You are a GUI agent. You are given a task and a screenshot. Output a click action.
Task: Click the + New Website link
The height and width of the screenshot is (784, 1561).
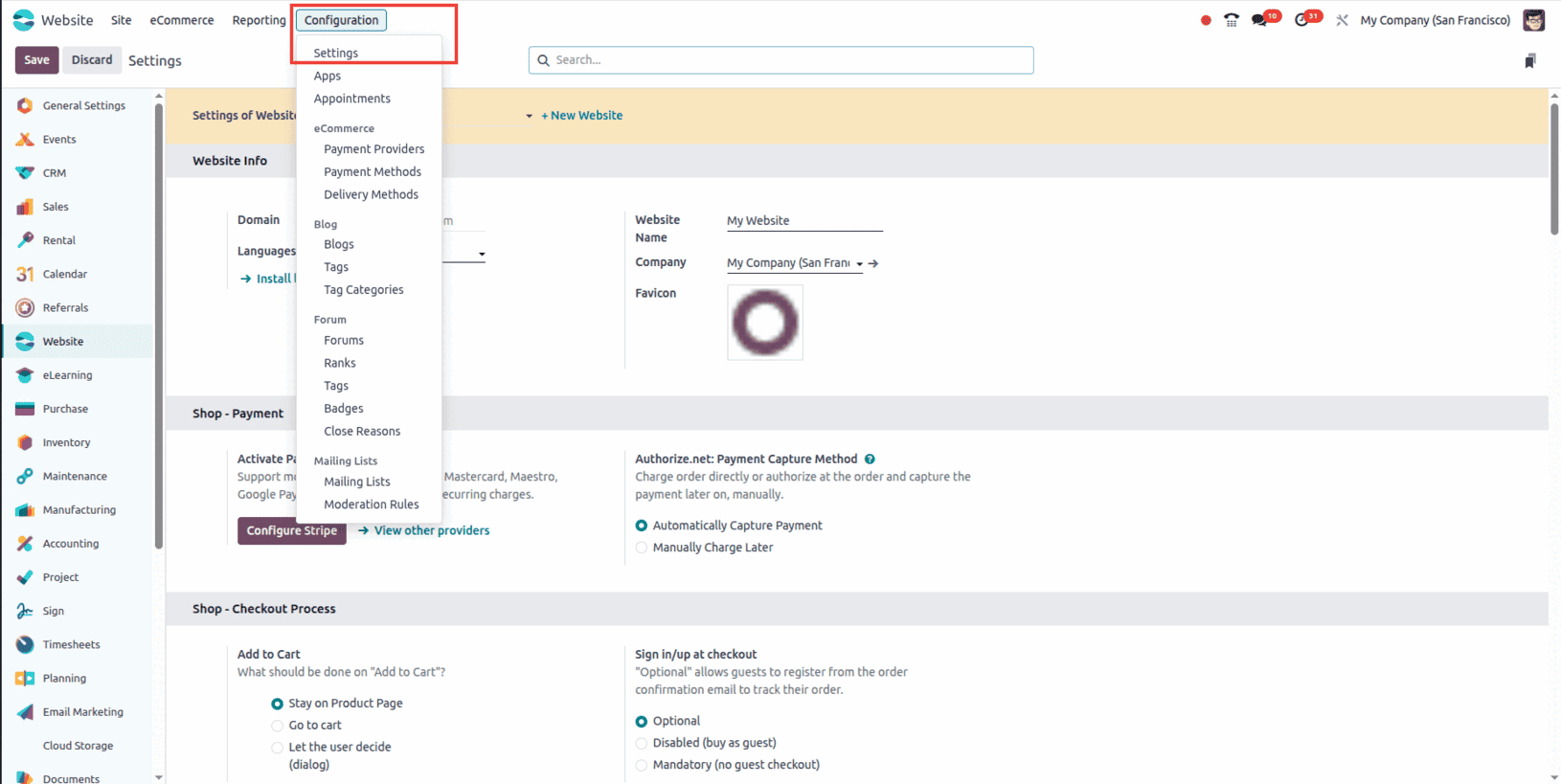(x=582, y=116)
